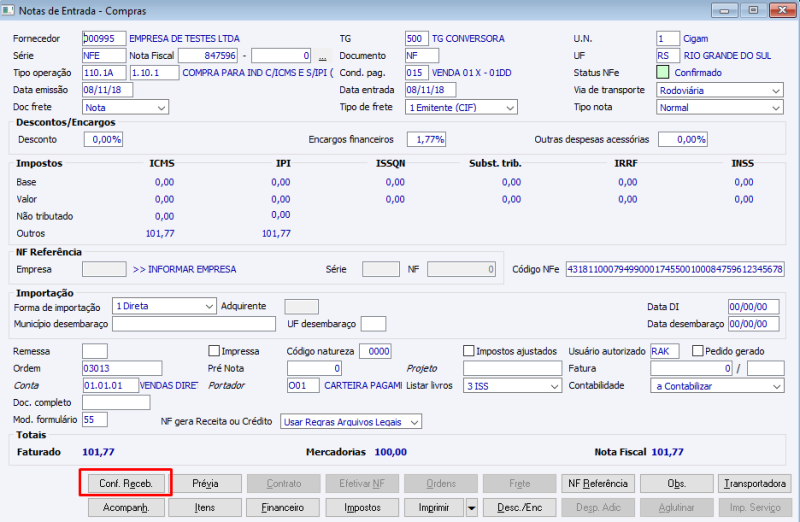Click the Série field showing NFE
Image resolution: width=800 pixels, height=522 pixels.
(104, 56)
